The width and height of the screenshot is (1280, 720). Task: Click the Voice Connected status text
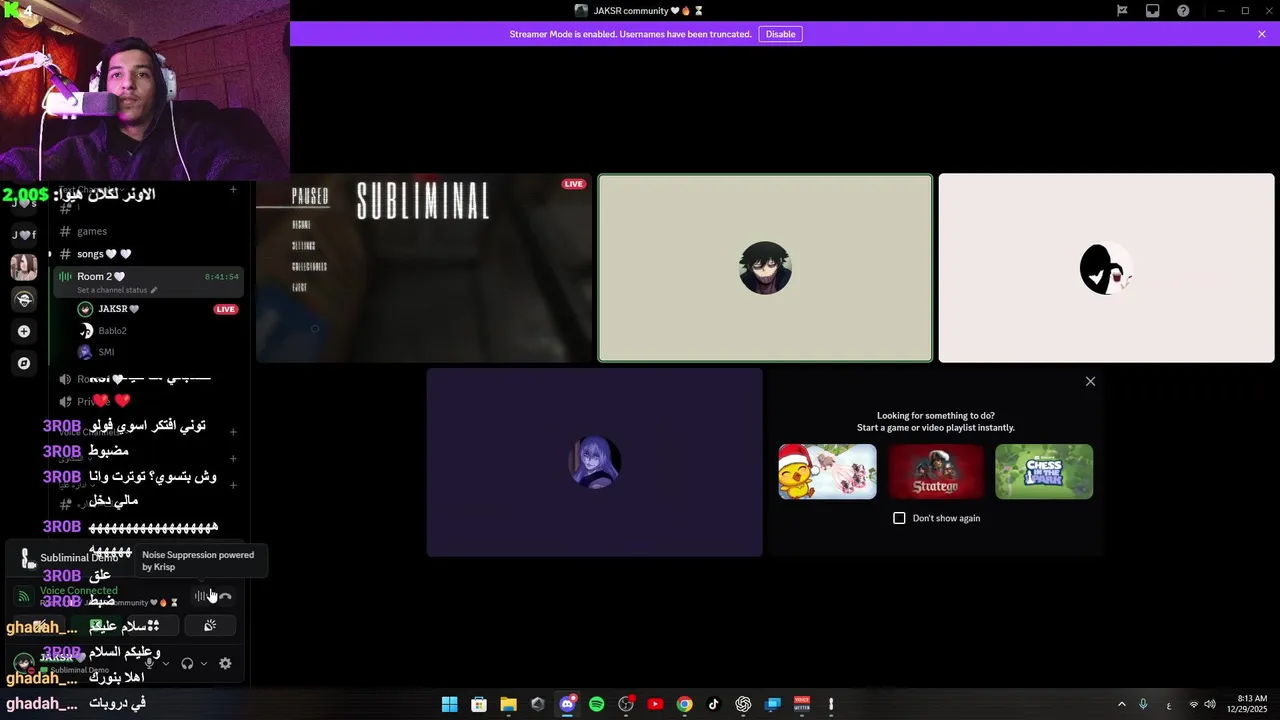[78, 591]
